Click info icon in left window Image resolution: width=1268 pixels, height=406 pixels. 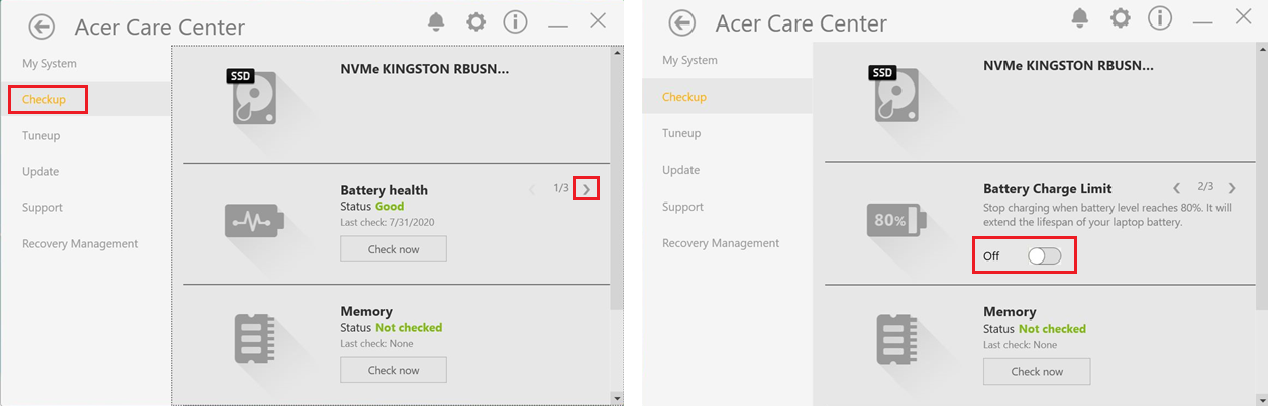[515, 22]
